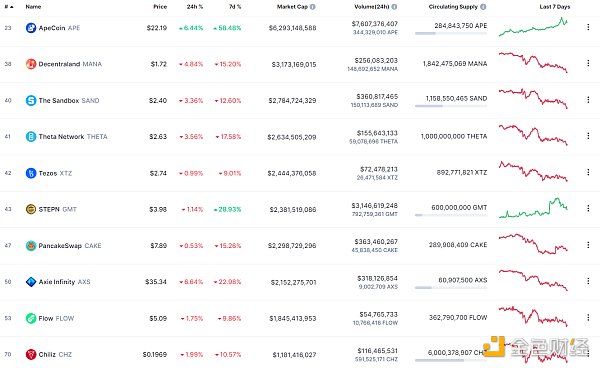Sort the table by Price column
The image size is (600, 368).
pos(160,7)
